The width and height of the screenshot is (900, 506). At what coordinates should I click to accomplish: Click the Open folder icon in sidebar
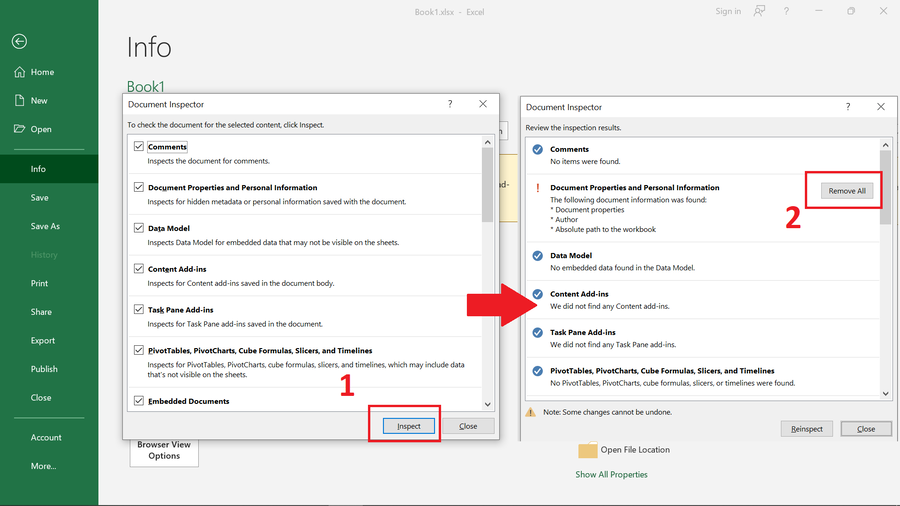pos(20,129)
